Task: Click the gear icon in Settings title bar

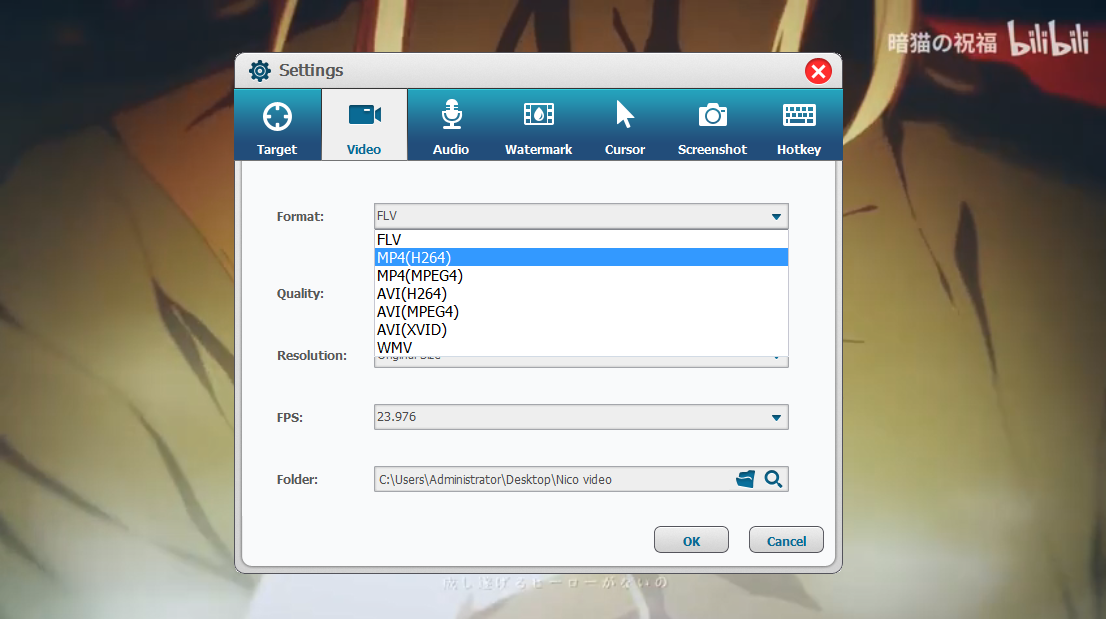Action: [259, 70]
